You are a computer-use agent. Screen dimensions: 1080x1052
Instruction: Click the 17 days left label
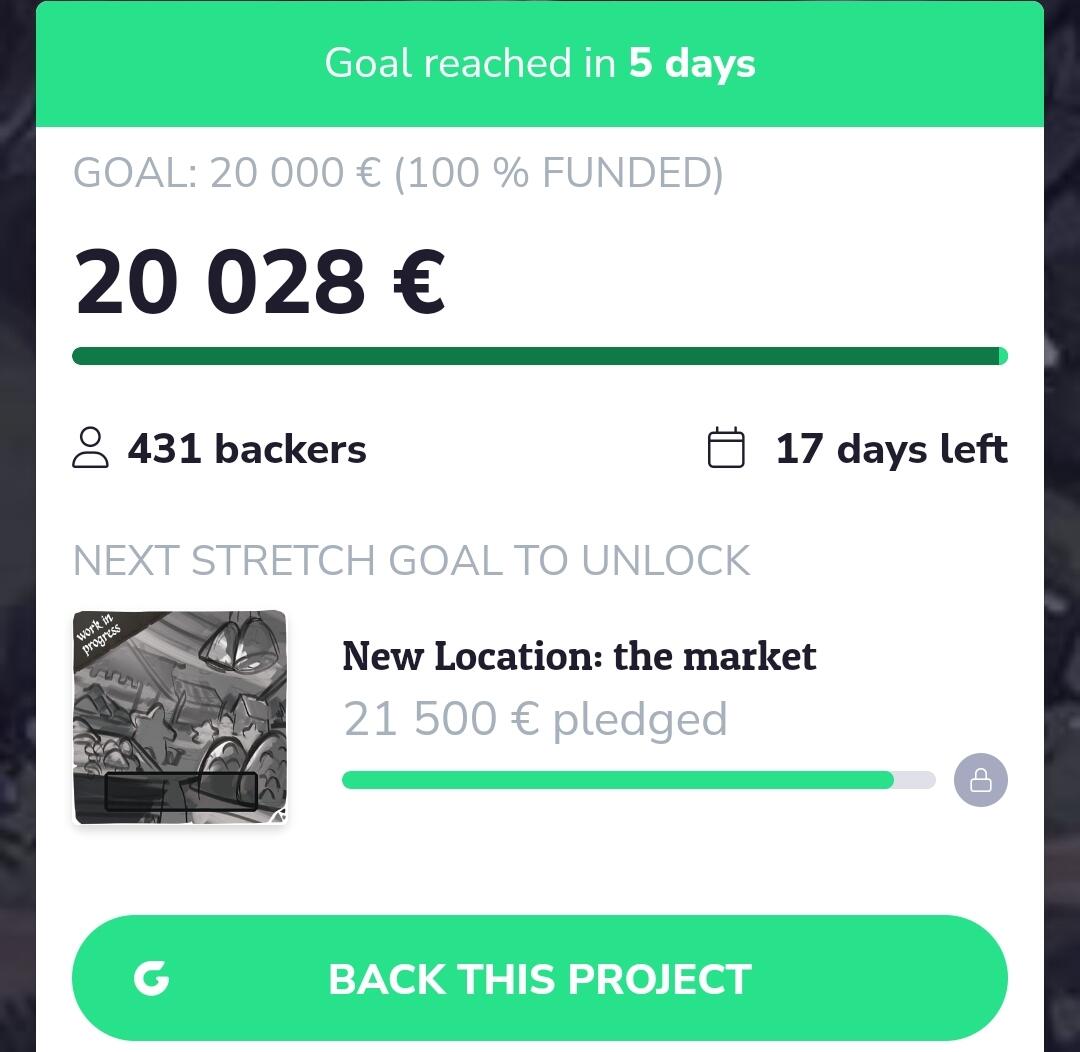click(891, 449)
